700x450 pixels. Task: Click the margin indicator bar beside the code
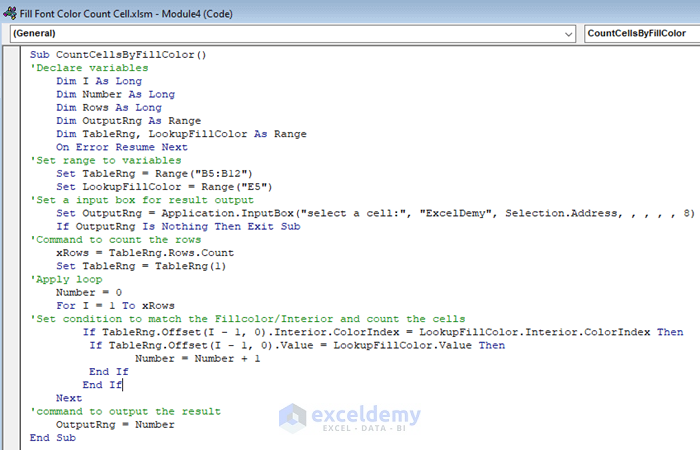pyautogui.click(x=11, y=248)
